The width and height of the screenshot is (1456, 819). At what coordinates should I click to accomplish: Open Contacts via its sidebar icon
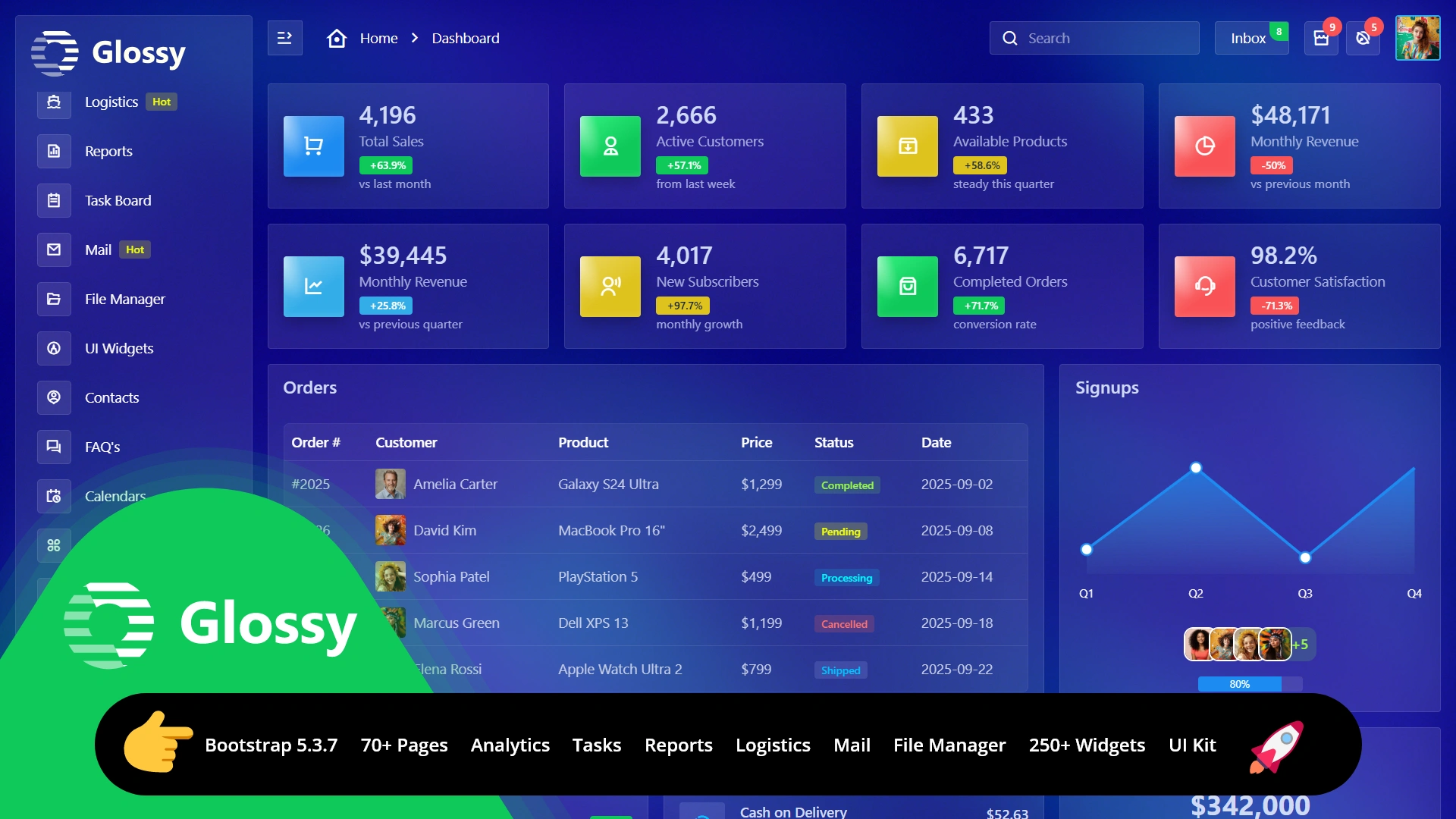[x=53, y=397]
